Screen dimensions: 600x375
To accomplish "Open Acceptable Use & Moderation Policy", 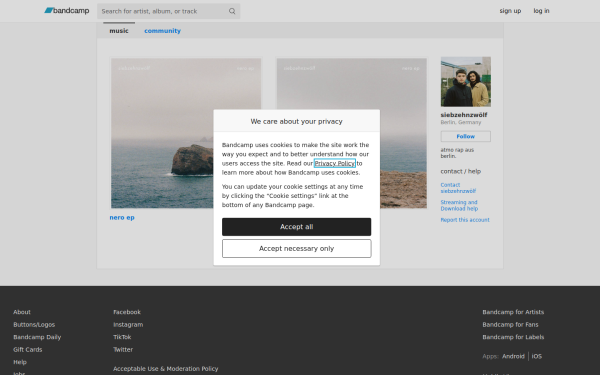I will point(166,368).
